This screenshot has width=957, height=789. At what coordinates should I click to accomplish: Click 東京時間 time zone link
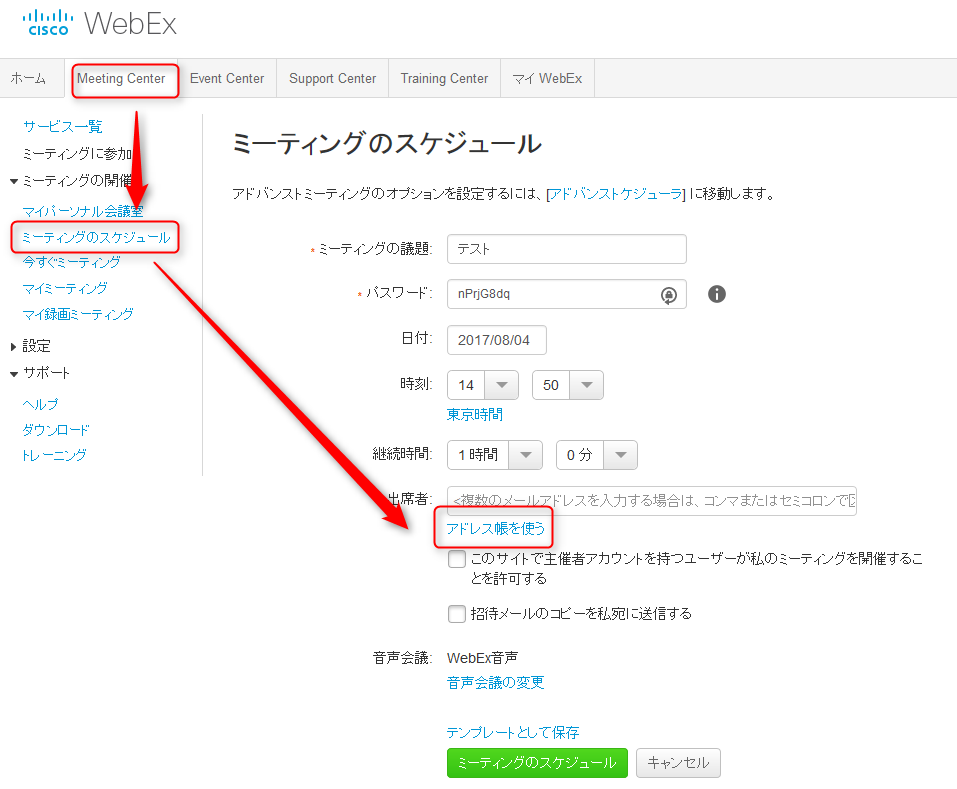475,415
